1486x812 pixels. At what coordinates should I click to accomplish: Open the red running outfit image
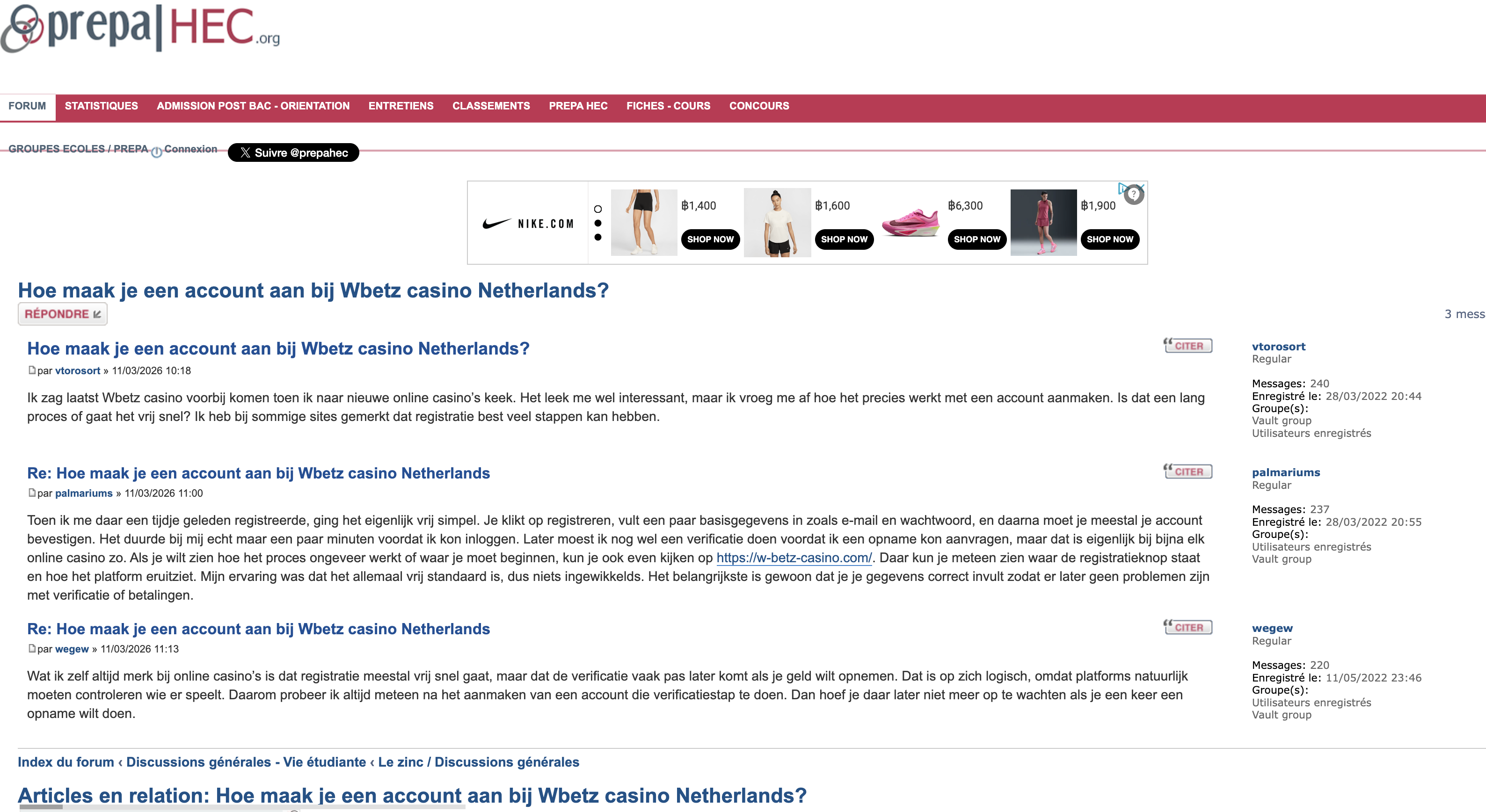click(x=1043, y=223)
